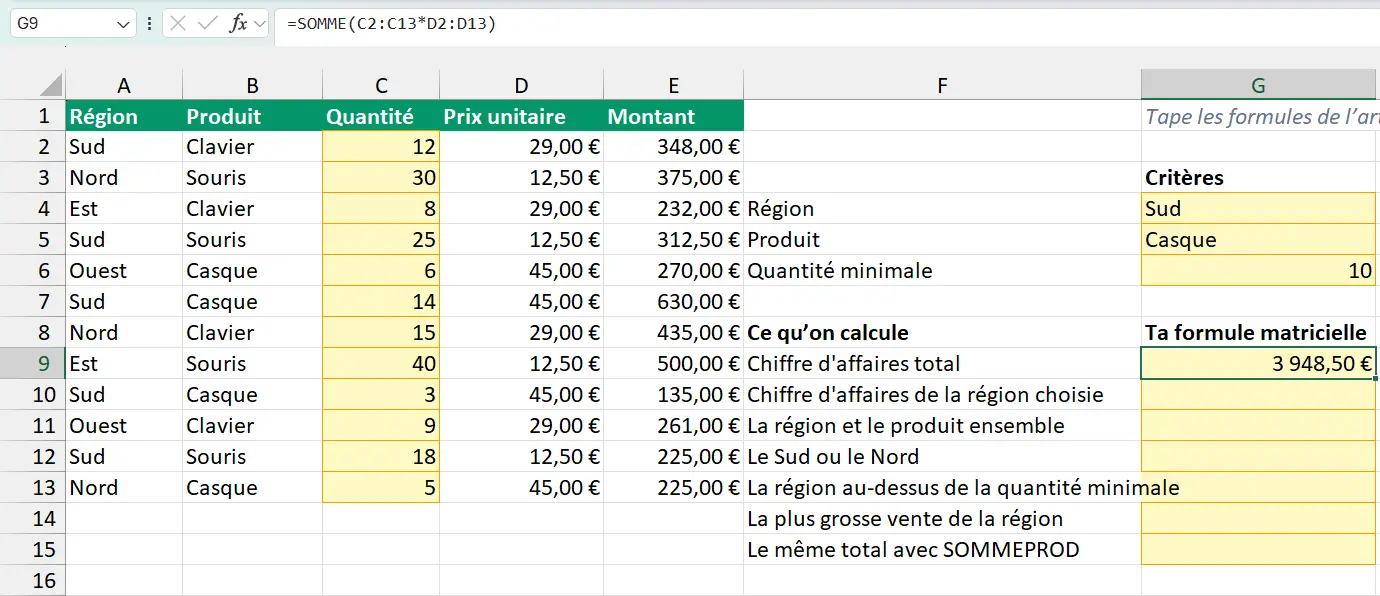
Task: Select column C header
Action: [381, 87]
